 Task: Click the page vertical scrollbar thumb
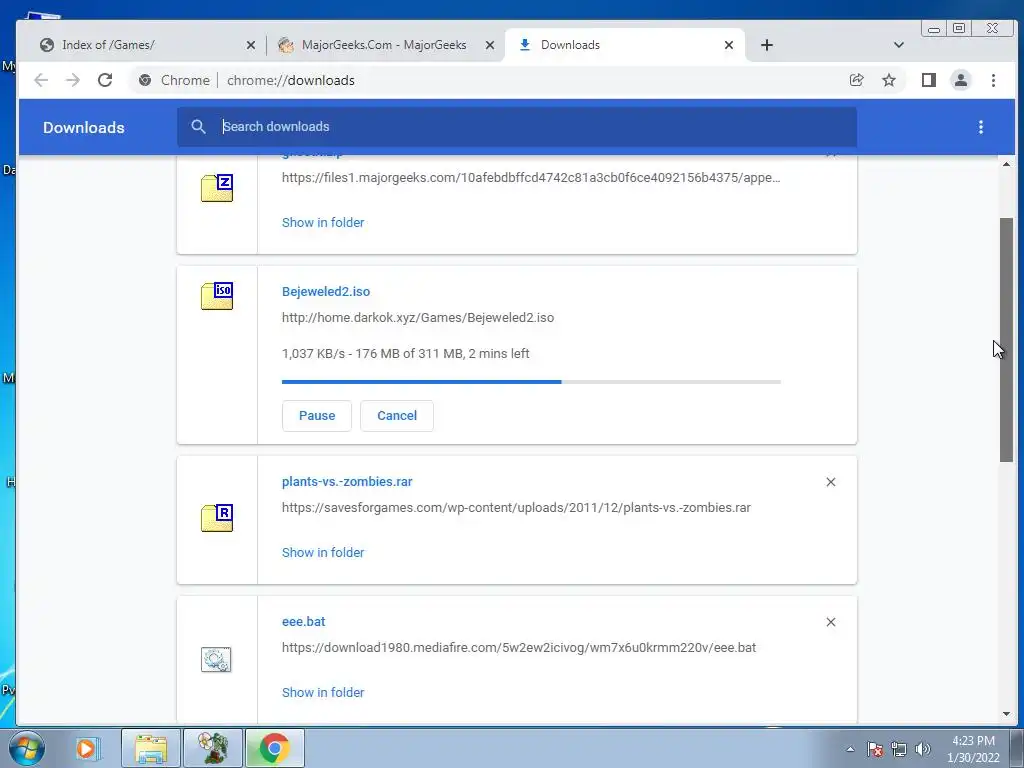[1006, 340]
